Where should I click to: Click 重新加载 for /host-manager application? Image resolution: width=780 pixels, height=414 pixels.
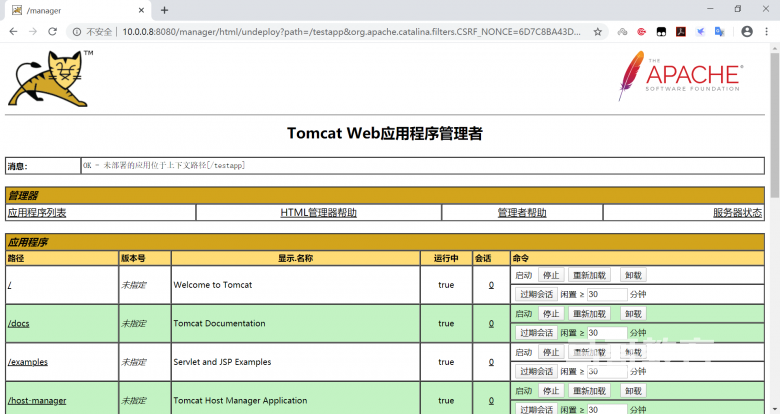pyautogui.click(x=589, y=391)
